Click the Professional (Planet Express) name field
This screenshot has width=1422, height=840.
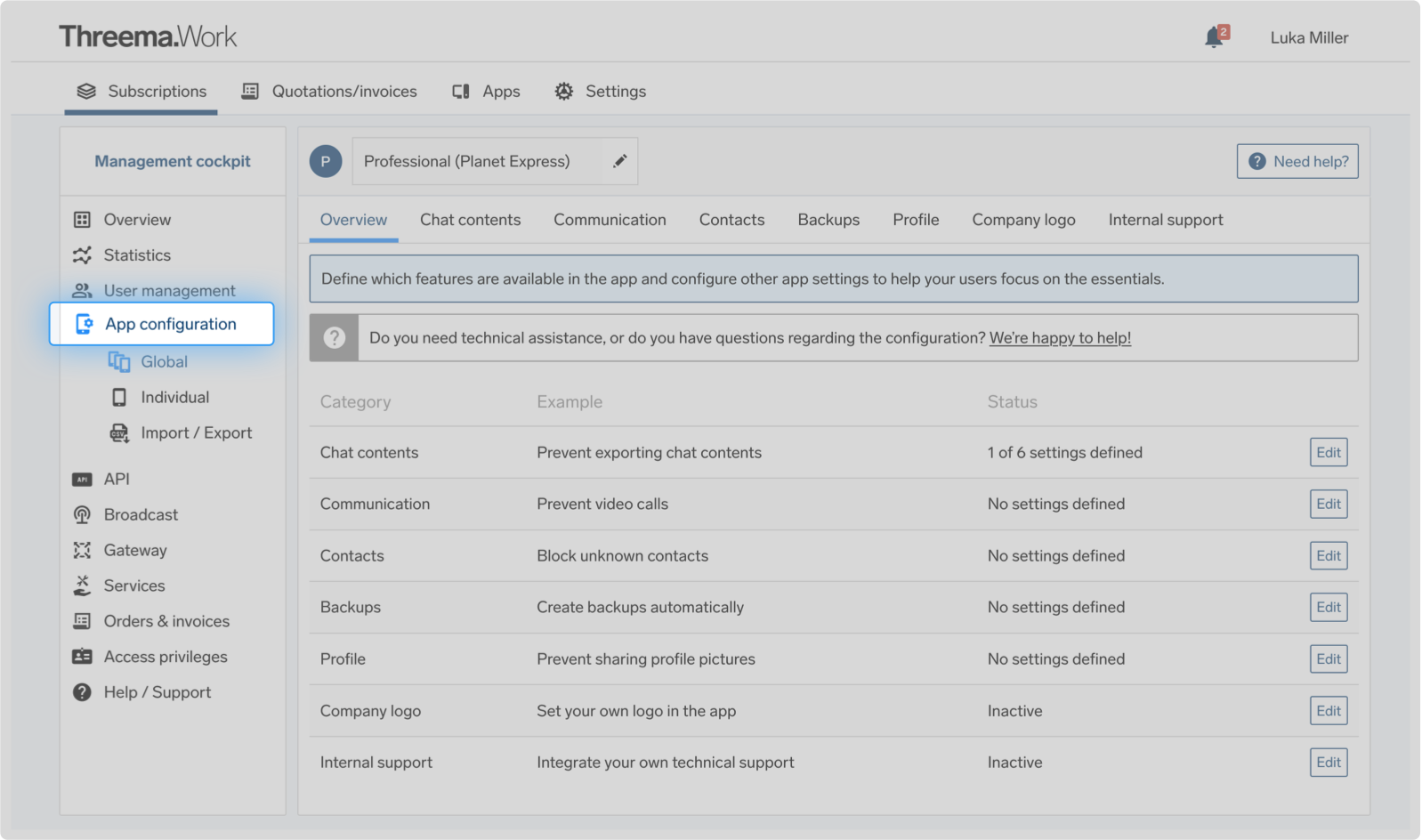[495, 161]
